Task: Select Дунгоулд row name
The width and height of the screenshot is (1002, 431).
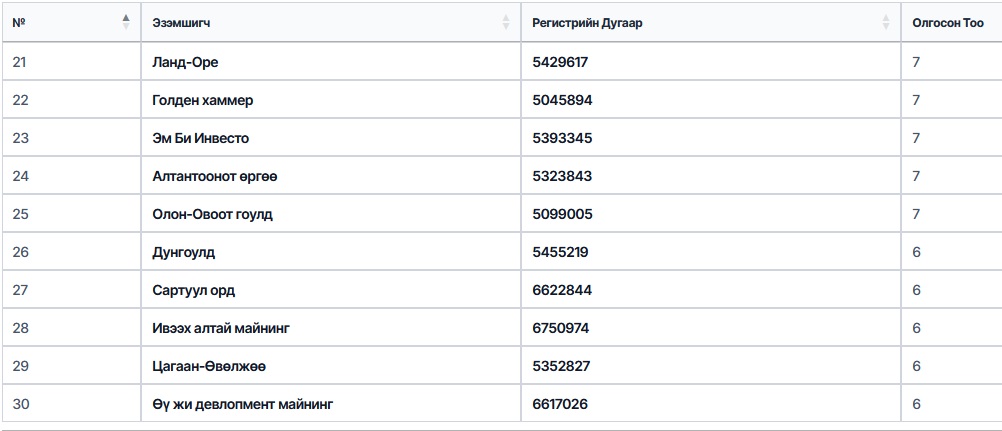Action: coord(183,252)
